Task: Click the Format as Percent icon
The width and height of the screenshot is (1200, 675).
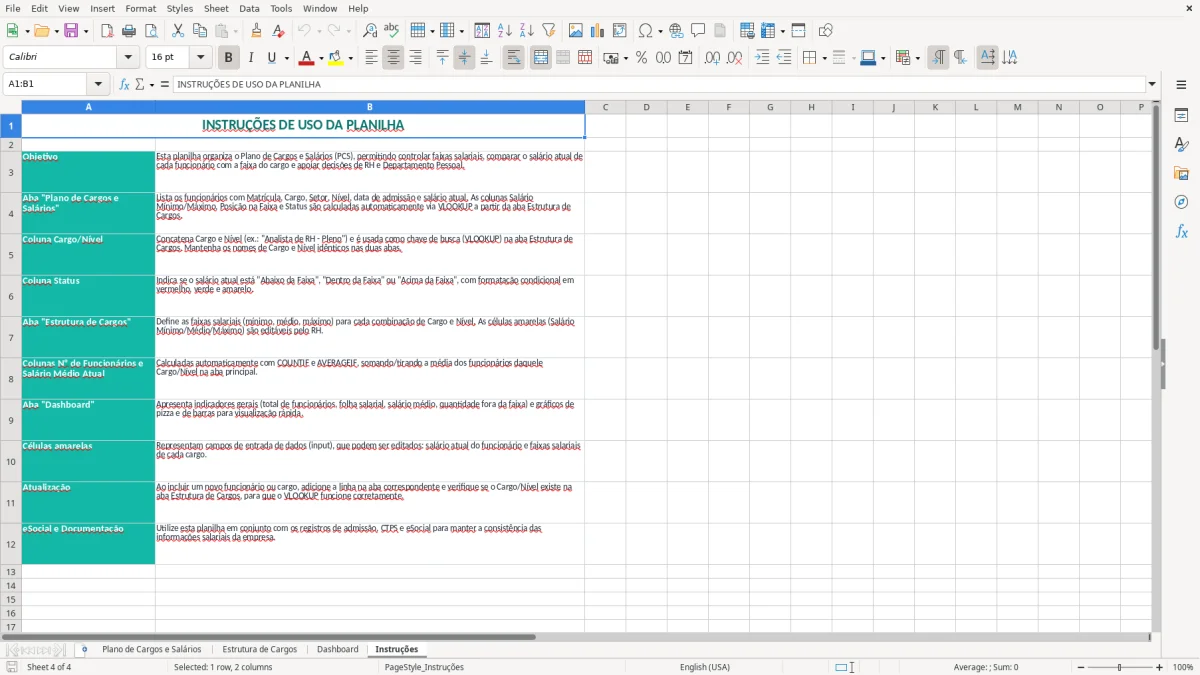Action: point(641,58)
